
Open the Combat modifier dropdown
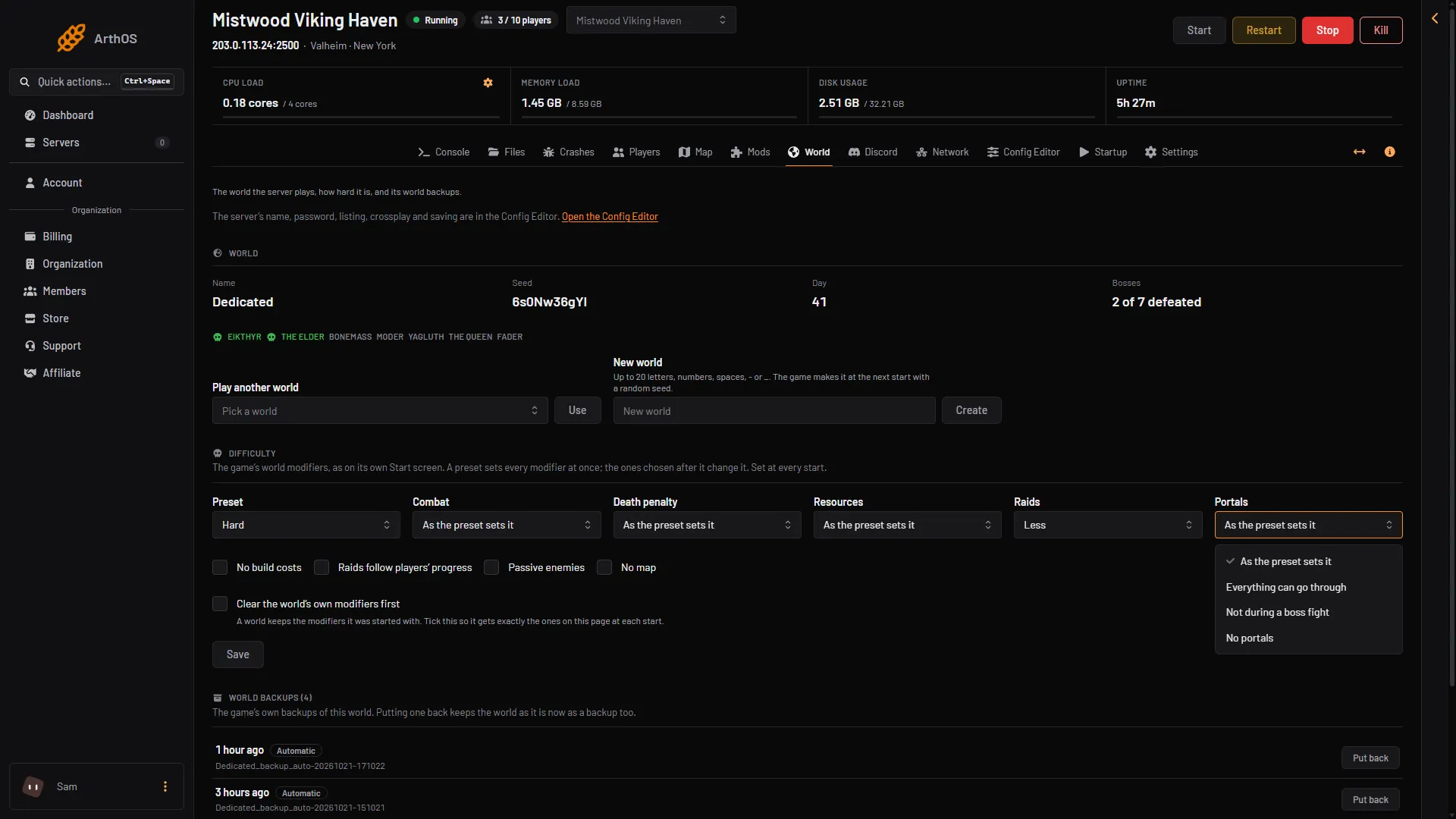click(507, 525)
